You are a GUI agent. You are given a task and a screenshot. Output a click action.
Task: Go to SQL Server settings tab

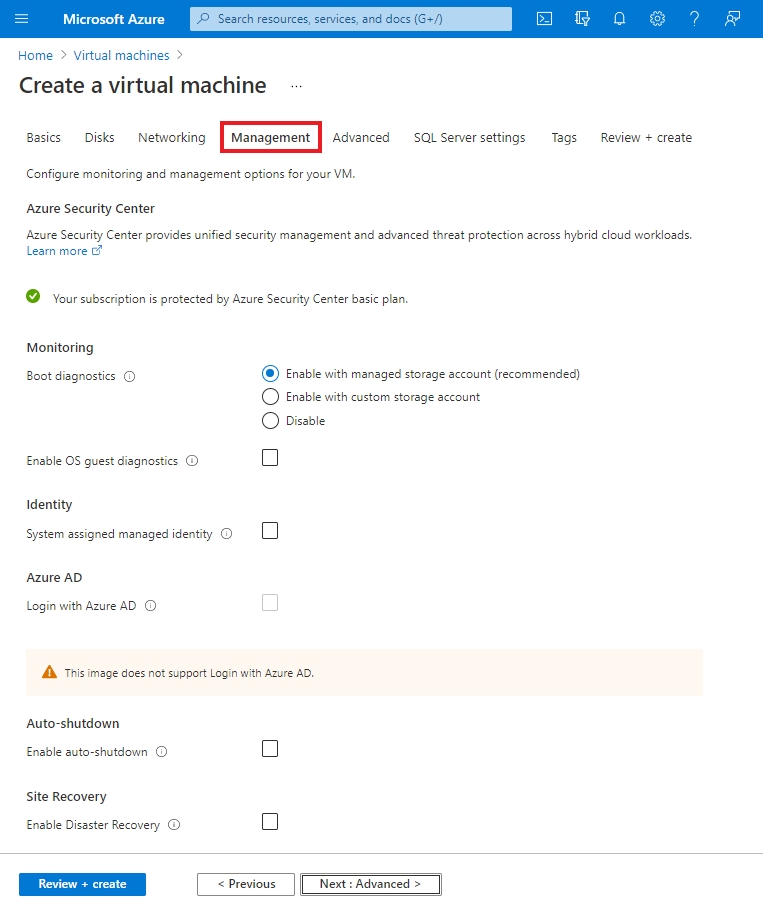(469, 138)
